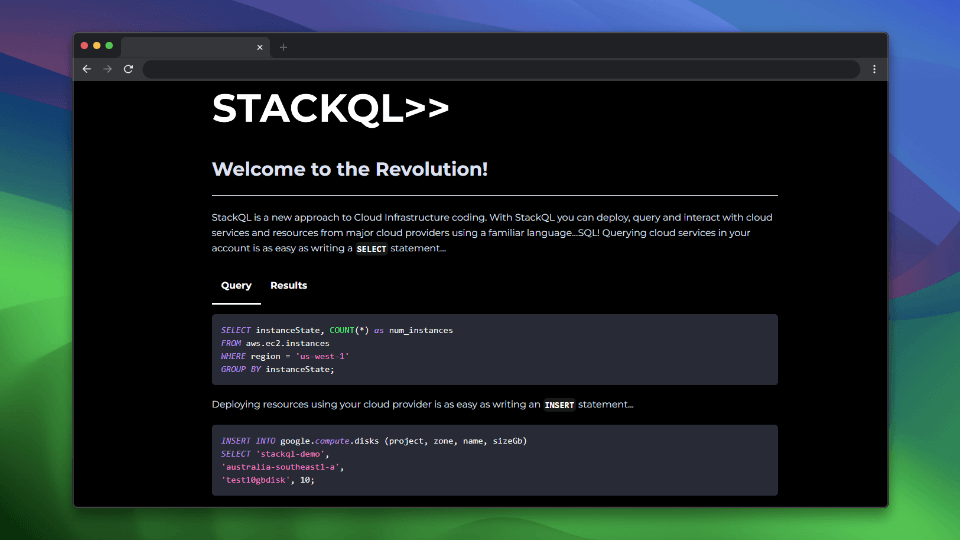Viewport: 960px width, 540px height.
Task: Click the GROUP BY instanceState; line
Action: (277, 369)
